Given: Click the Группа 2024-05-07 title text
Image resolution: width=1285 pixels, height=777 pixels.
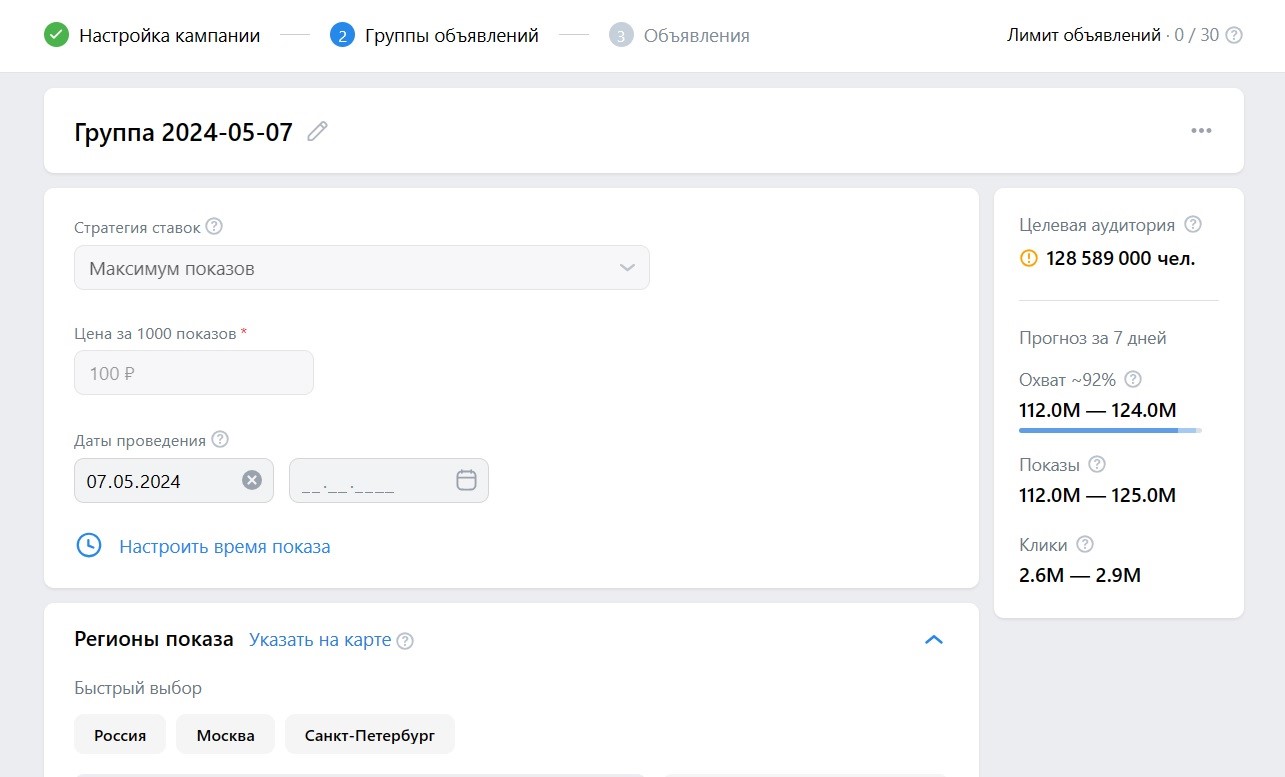Looking at the screenshot, I should [x=184, y=132].
